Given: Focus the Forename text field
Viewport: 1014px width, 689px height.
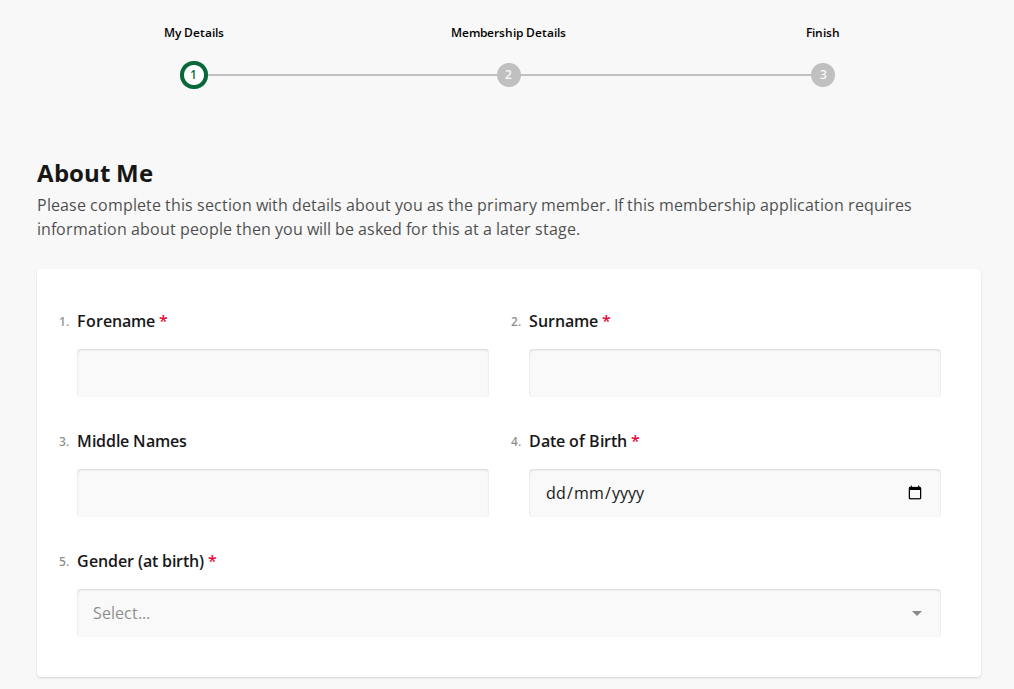Looking at the screenshot, I should pyautogui.click(x=282, y=373).
